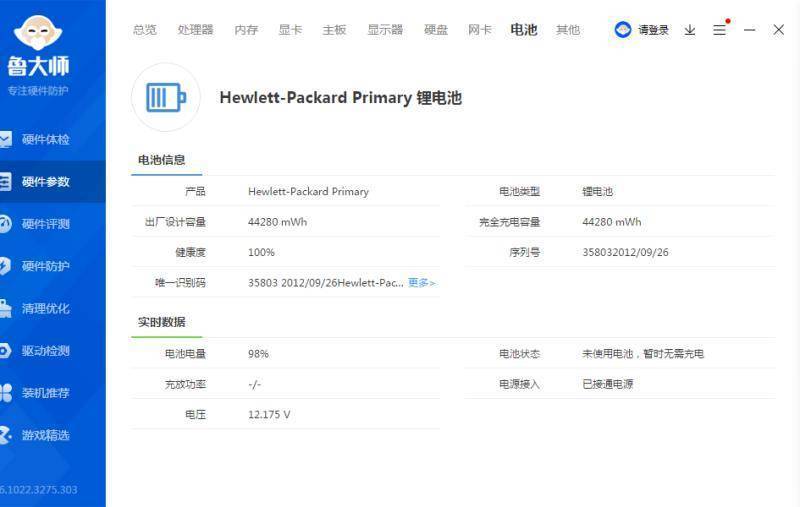Click the 鲁大师 mascot logo
Screen dimensions: 800x507
tap(38, 33)
